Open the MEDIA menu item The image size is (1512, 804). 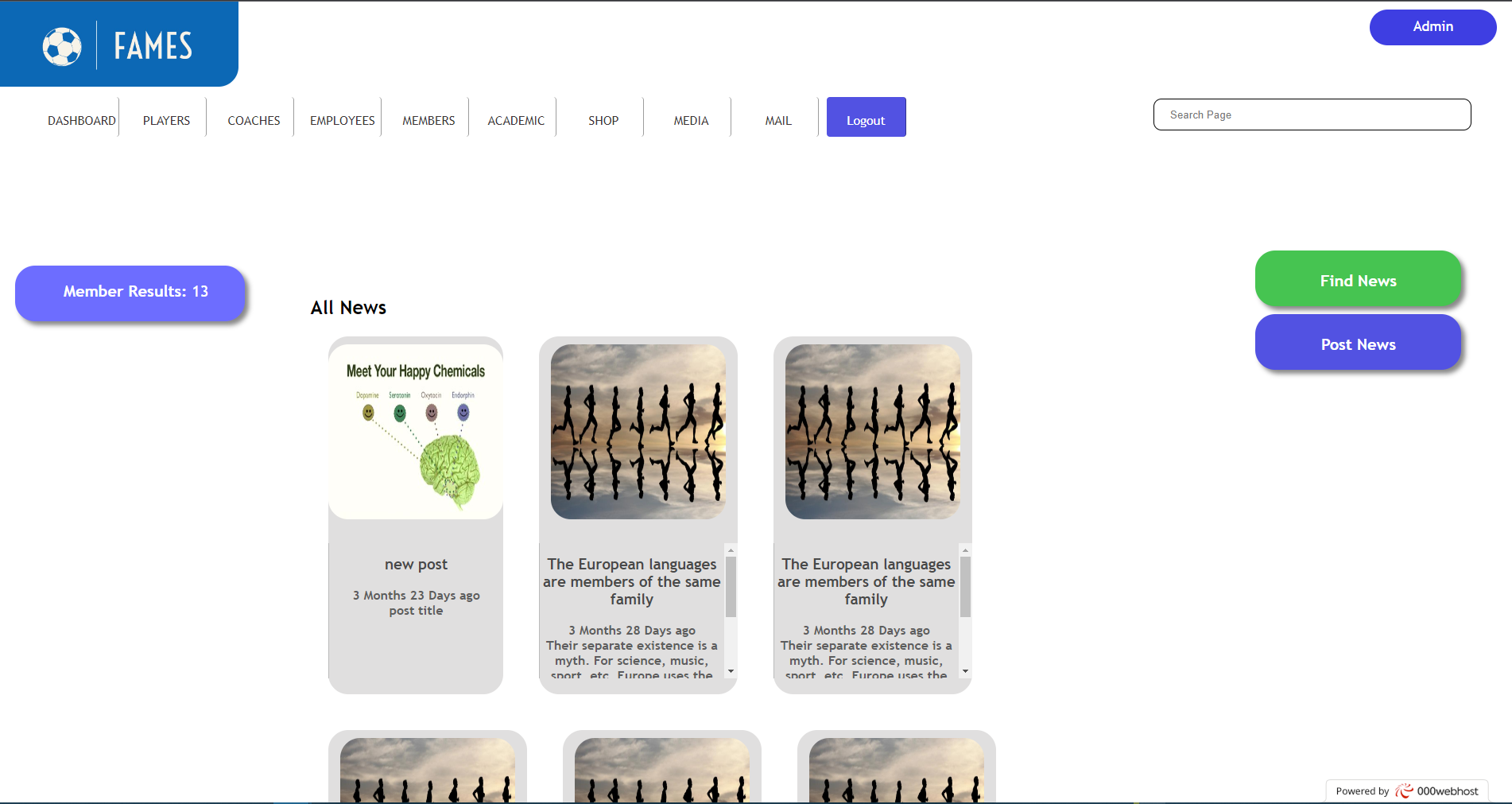click(x=691, y=121)
